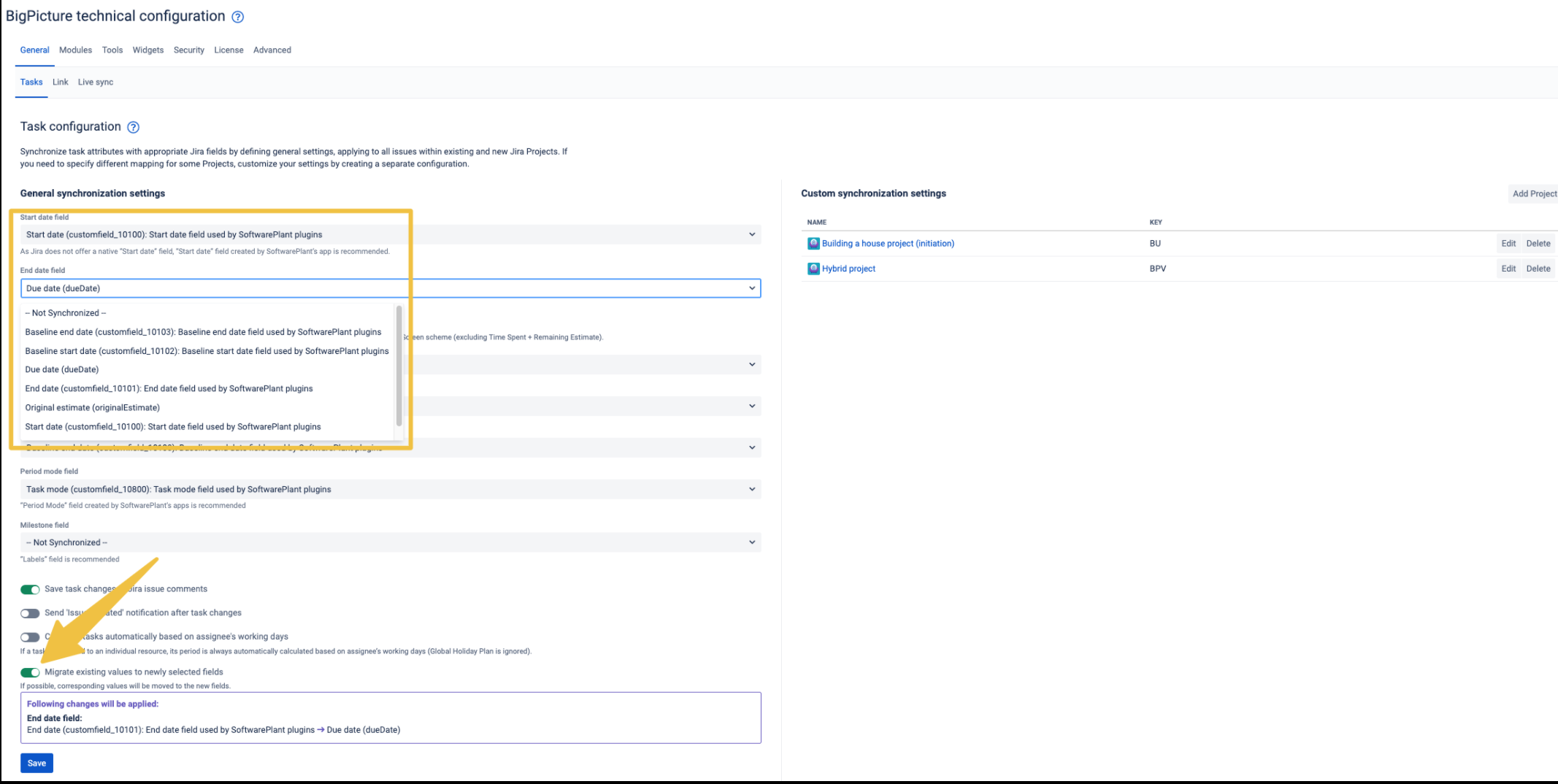Click the BPV project key cell
The height and width of the screenshot is (784, 1558).
[x=1158, y=269]
